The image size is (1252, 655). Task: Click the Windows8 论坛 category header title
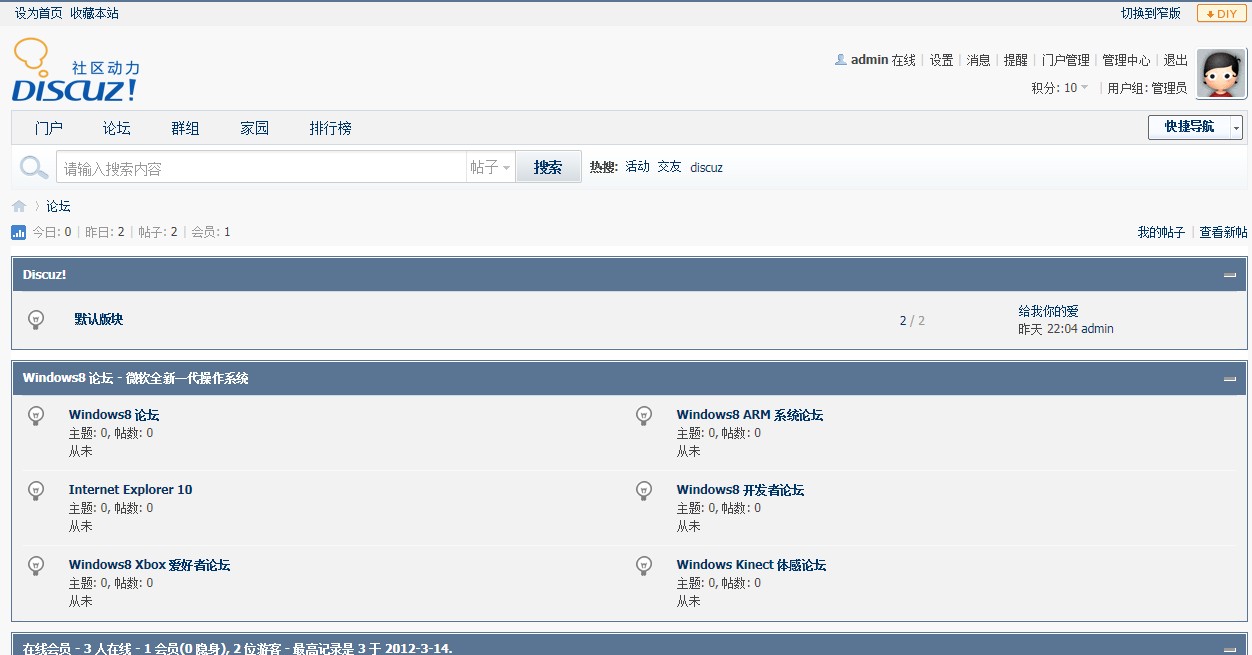[136, 379]
